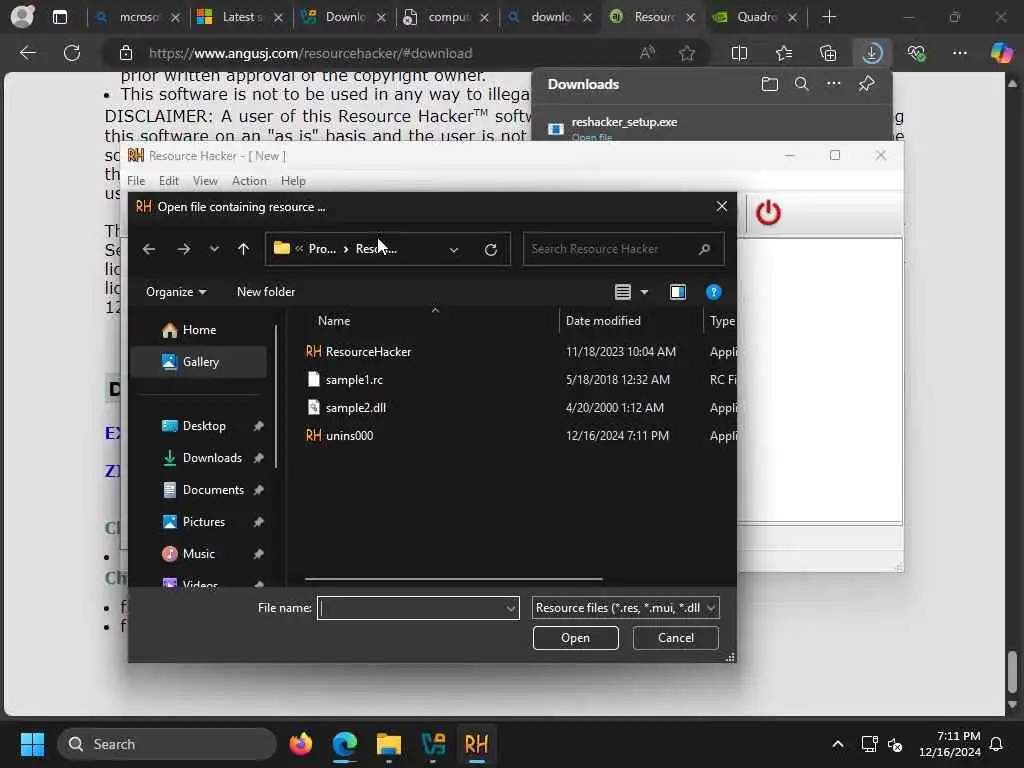
Task: Open Copilot in Edge toolbar
Action: tap(1000, 54)
